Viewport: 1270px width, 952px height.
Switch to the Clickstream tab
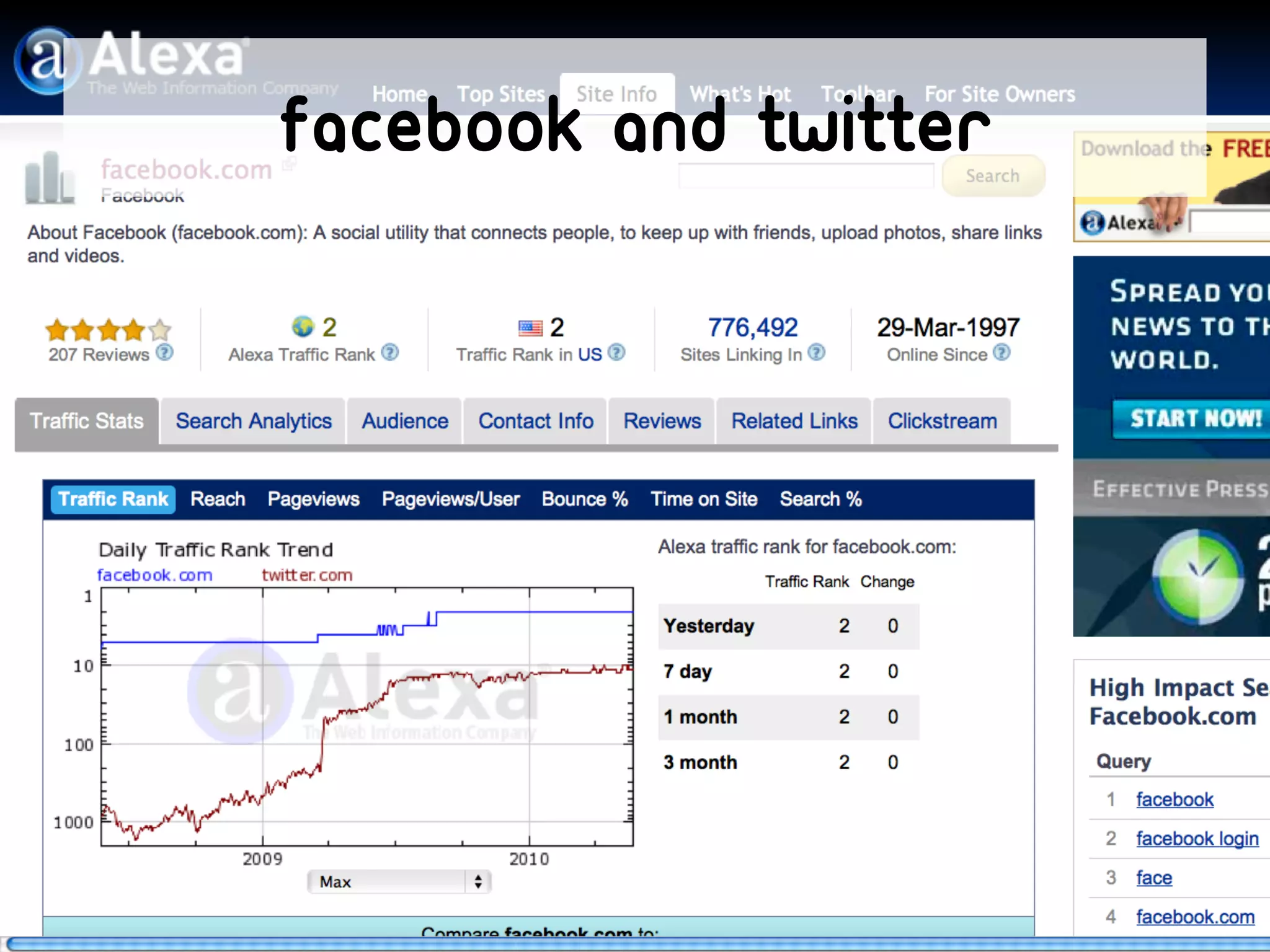click(x=943, y=421)
